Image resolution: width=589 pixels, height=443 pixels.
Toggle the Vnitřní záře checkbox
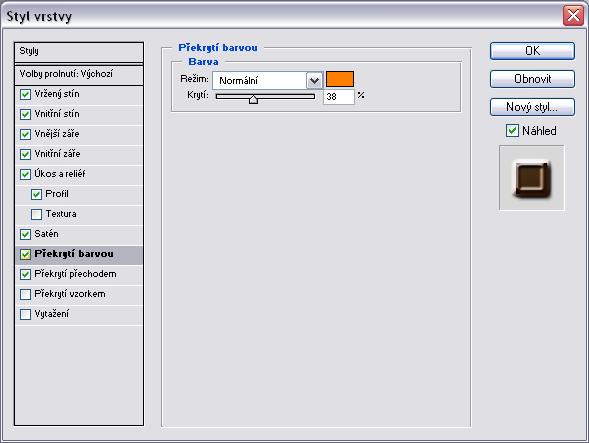25,154
